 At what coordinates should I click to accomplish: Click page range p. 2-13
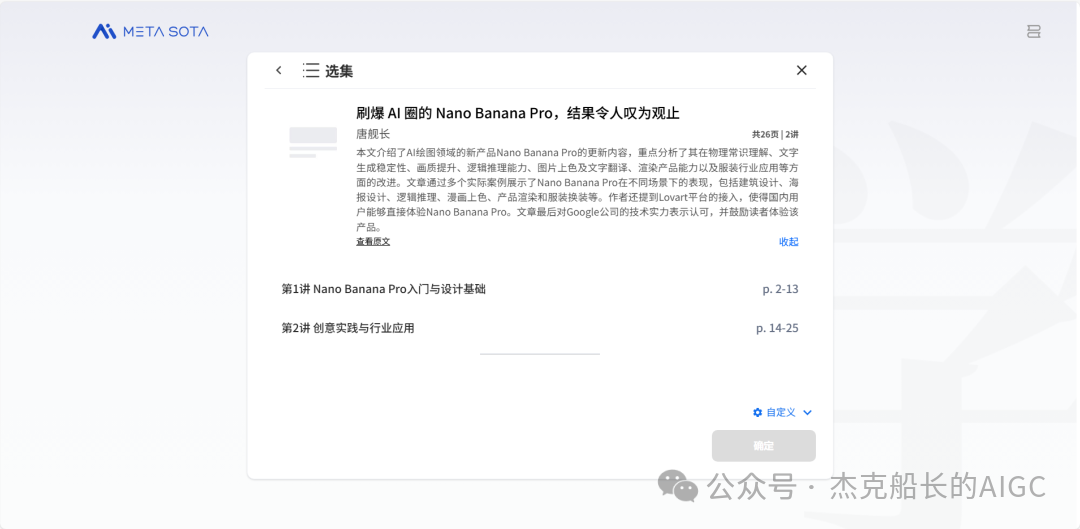(x=780, y=289)
